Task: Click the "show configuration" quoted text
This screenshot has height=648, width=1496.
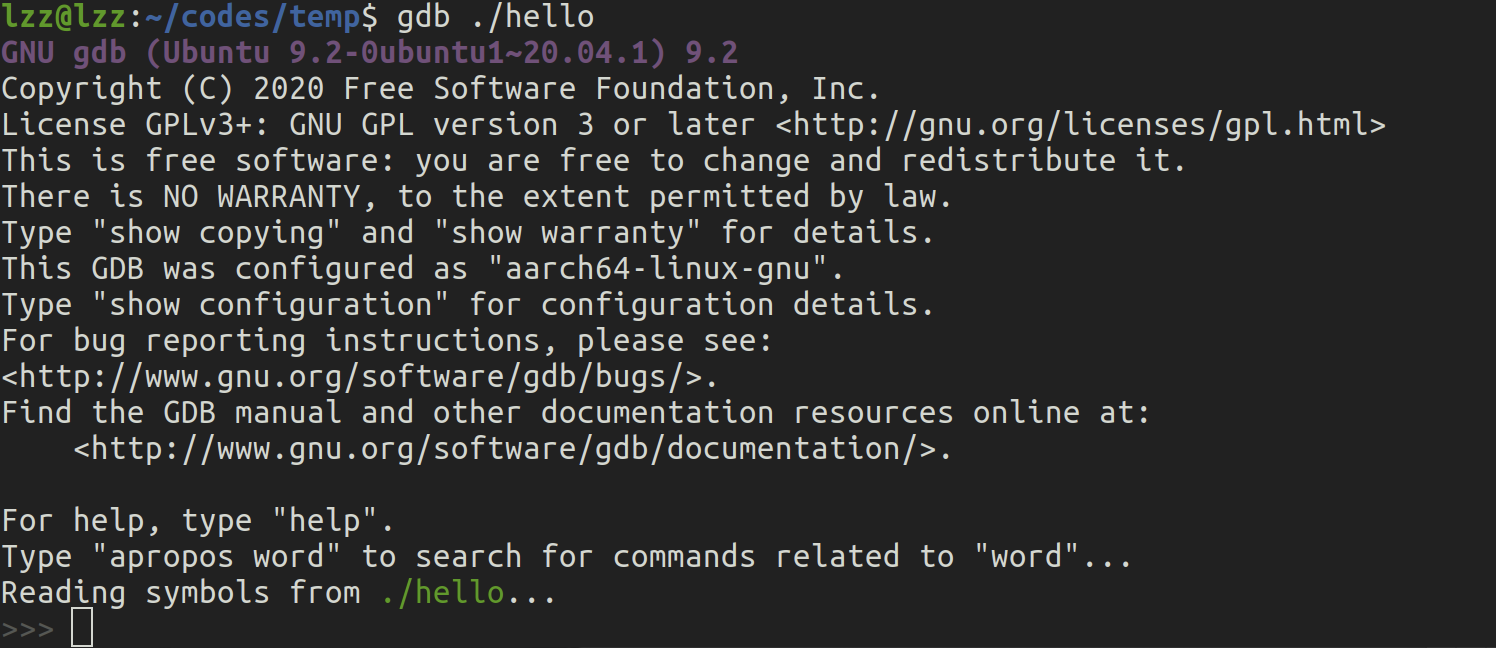Action: pyautogui.click(x=271, y=305)
